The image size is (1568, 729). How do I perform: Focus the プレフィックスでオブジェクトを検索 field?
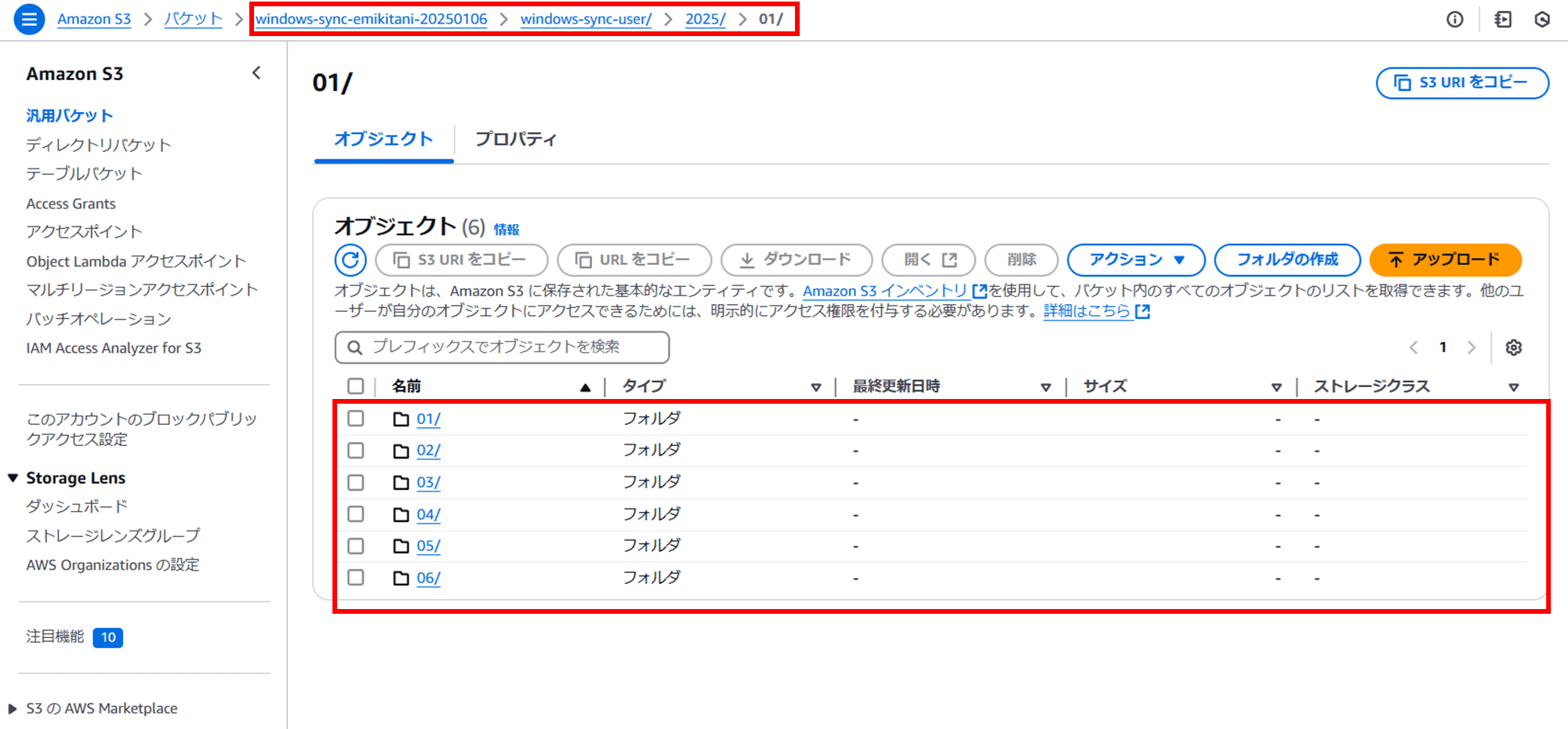tap(502, 347)
